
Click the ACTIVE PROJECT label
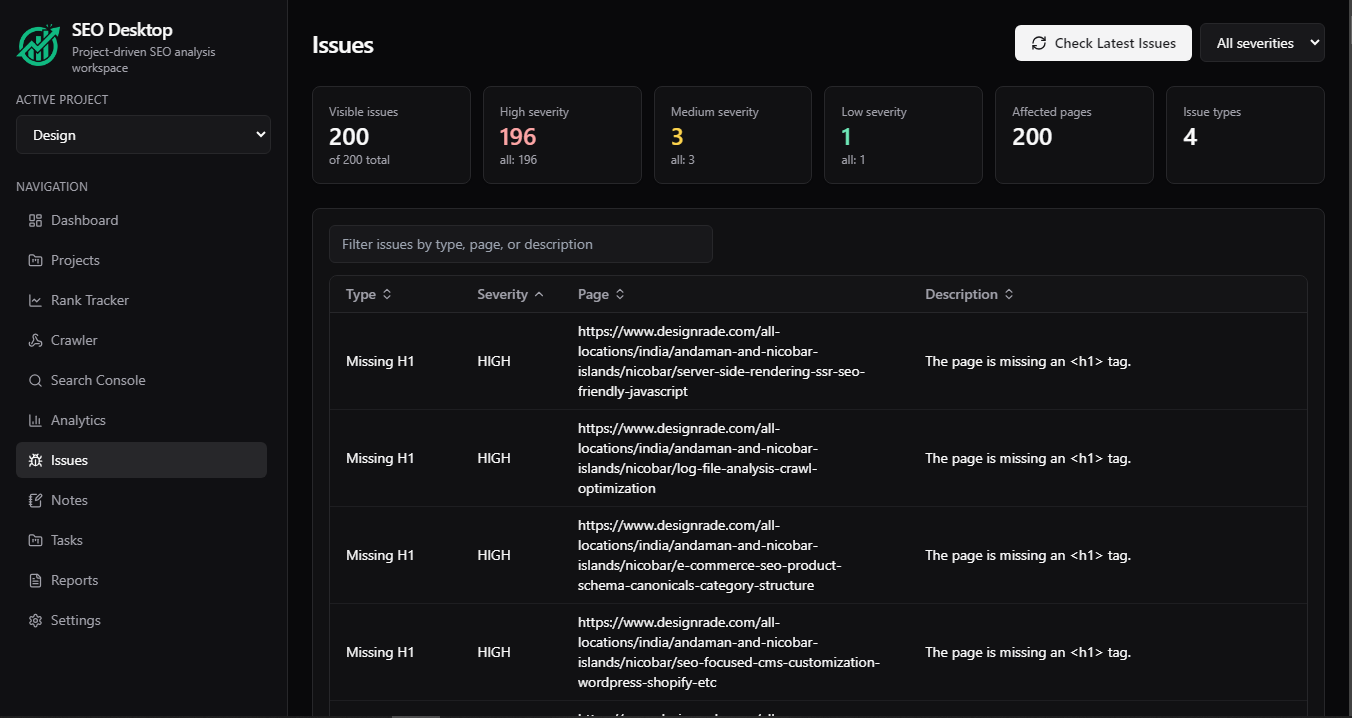click(x=62, y=100)
